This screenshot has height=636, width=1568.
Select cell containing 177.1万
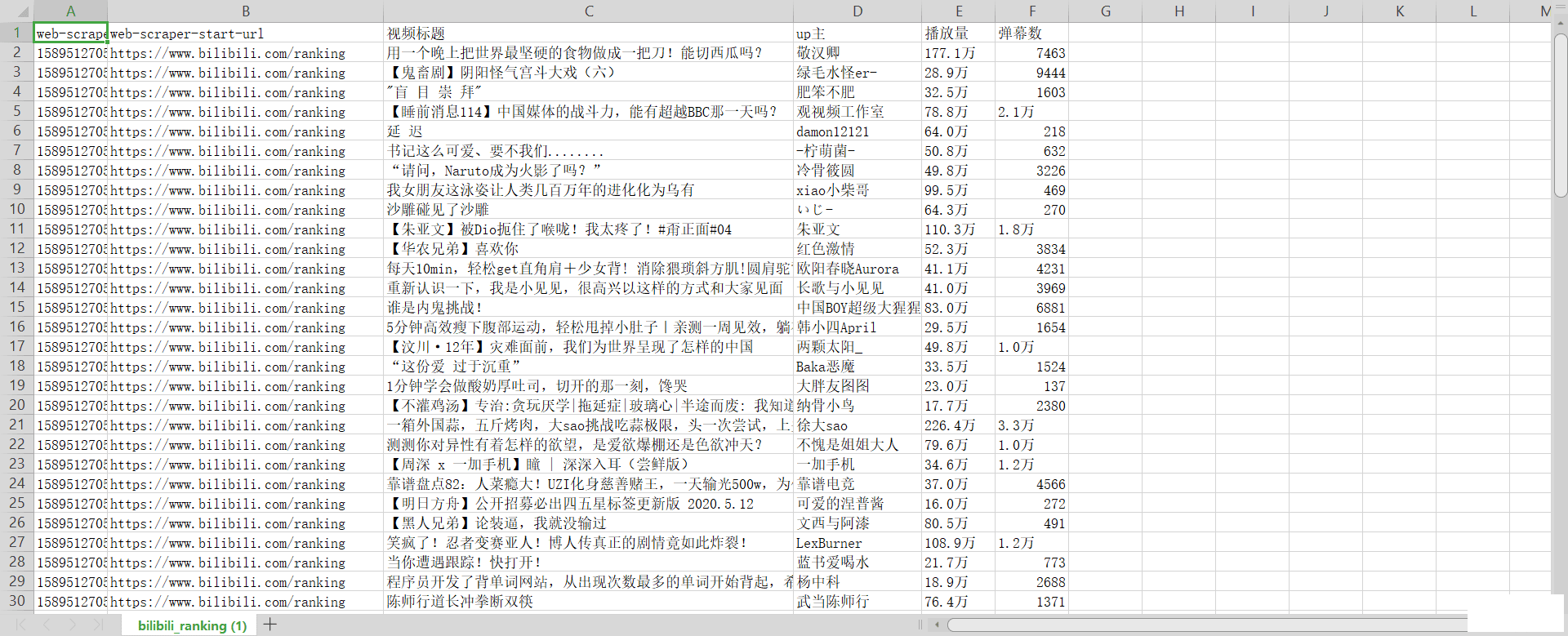pos(959,53)
